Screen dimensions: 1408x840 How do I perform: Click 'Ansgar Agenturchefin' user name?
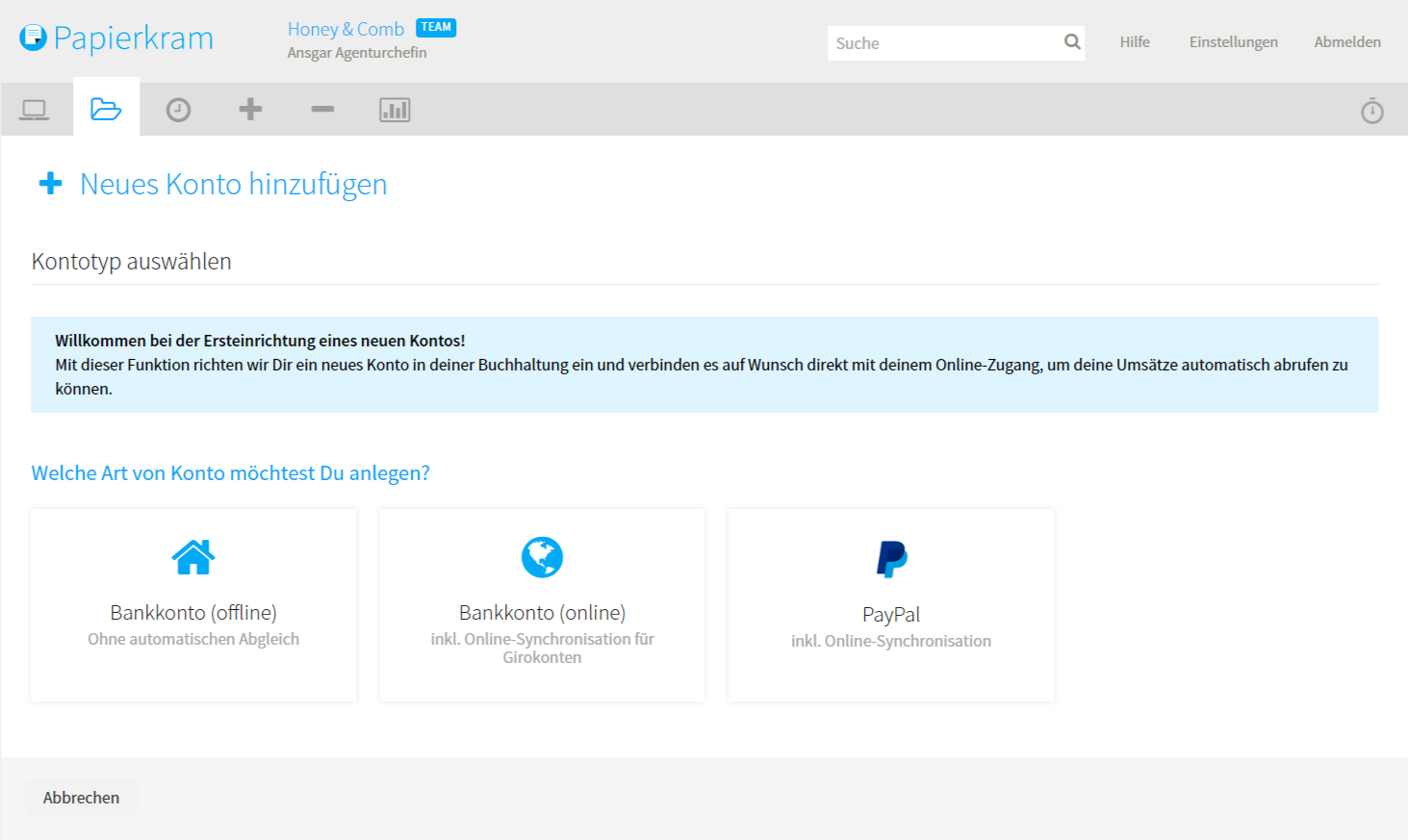[x=357, y=53]
